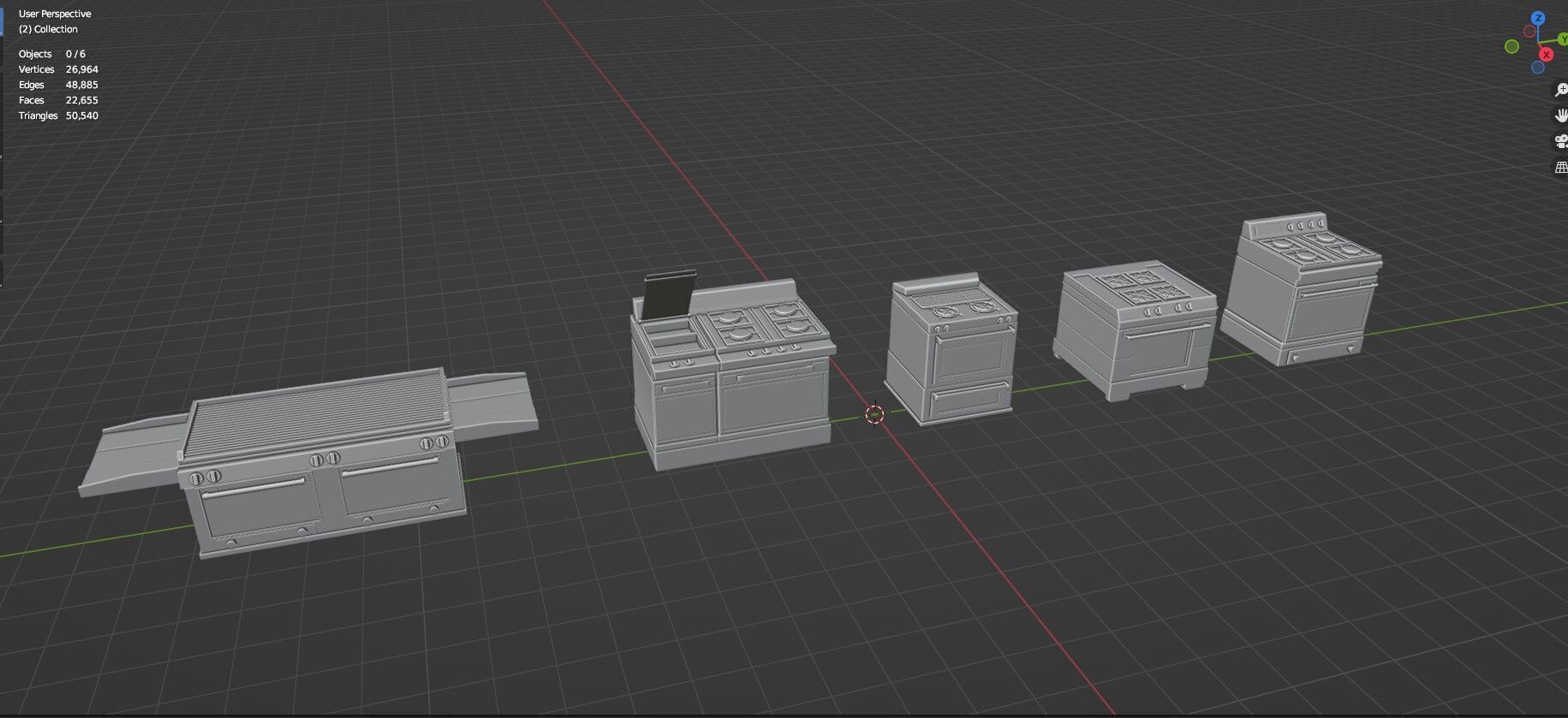
Task: Click the magnifier zoom view icon
Action: click(x=1561, y=90)
